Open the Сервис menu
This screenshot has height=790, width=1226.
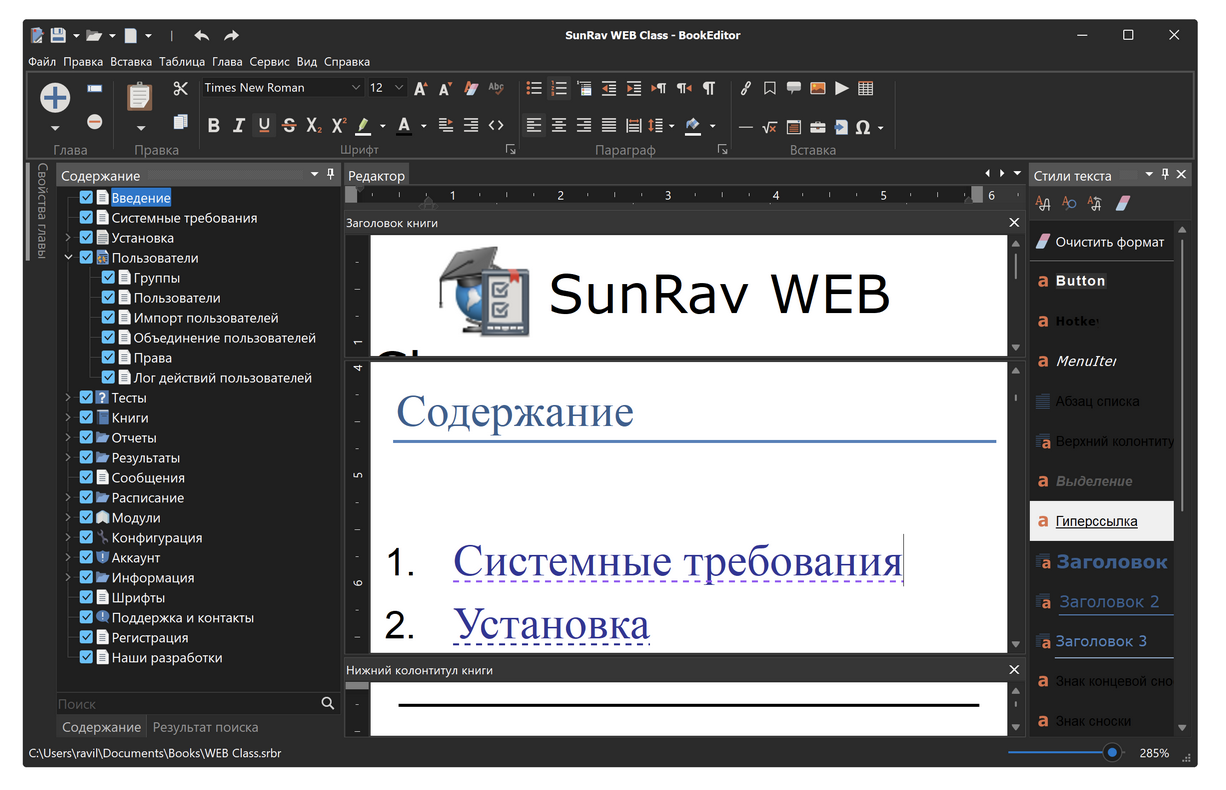270,62
